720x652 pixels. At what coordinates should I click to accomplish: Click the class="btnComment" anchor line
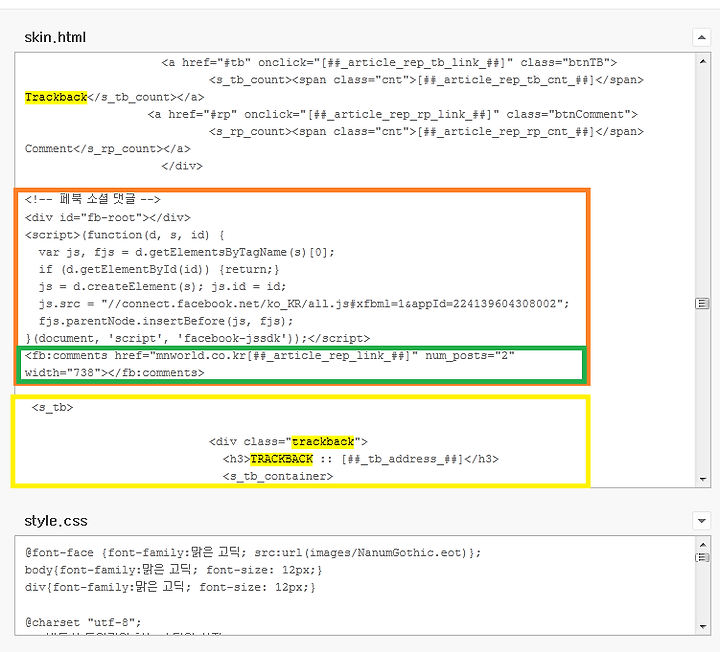click(393, 114)
